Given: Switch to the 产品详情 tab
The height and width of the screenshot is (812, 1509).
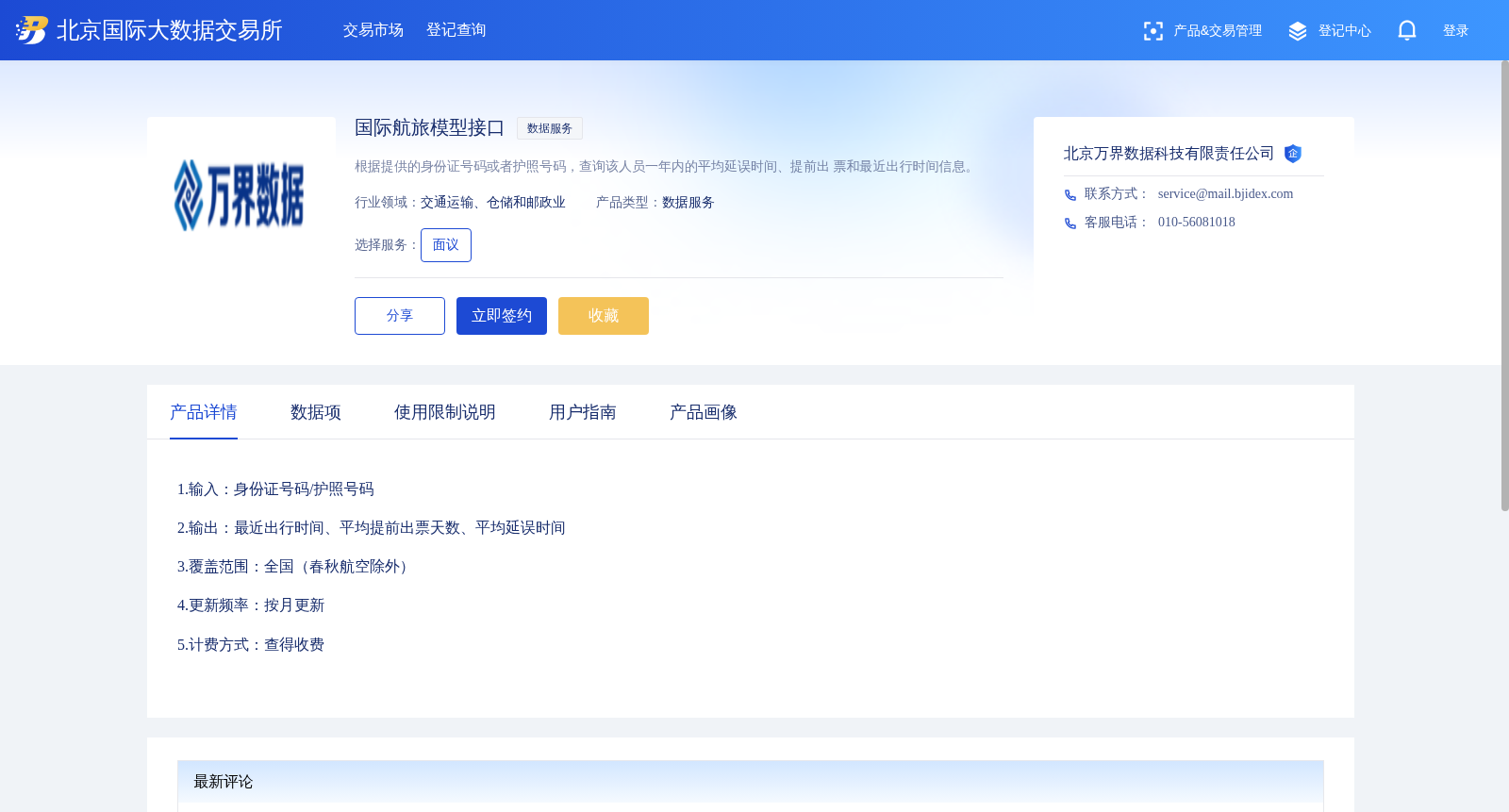Looking at the screenshot, I should [204, 412].
